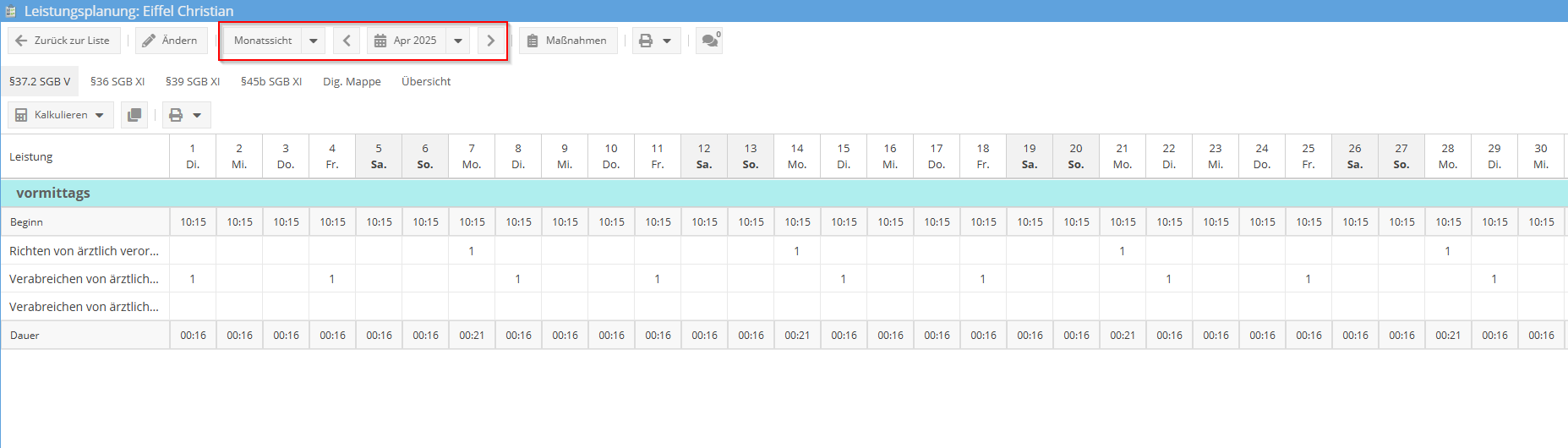Select the vormittags section header row

(x=53, y=193)
